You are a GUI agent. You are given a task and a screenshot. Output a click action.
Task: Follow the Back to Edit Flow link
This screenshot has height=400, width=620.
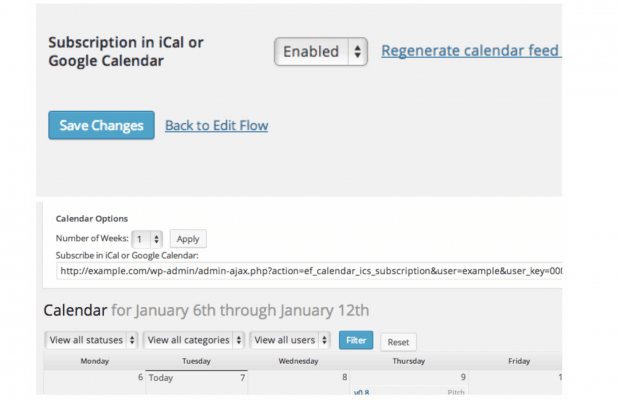click(216, 125)
